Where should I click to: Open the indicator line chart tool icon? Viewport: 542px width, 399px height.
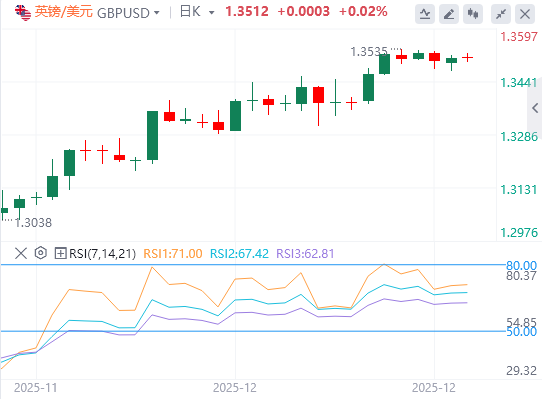425,14
